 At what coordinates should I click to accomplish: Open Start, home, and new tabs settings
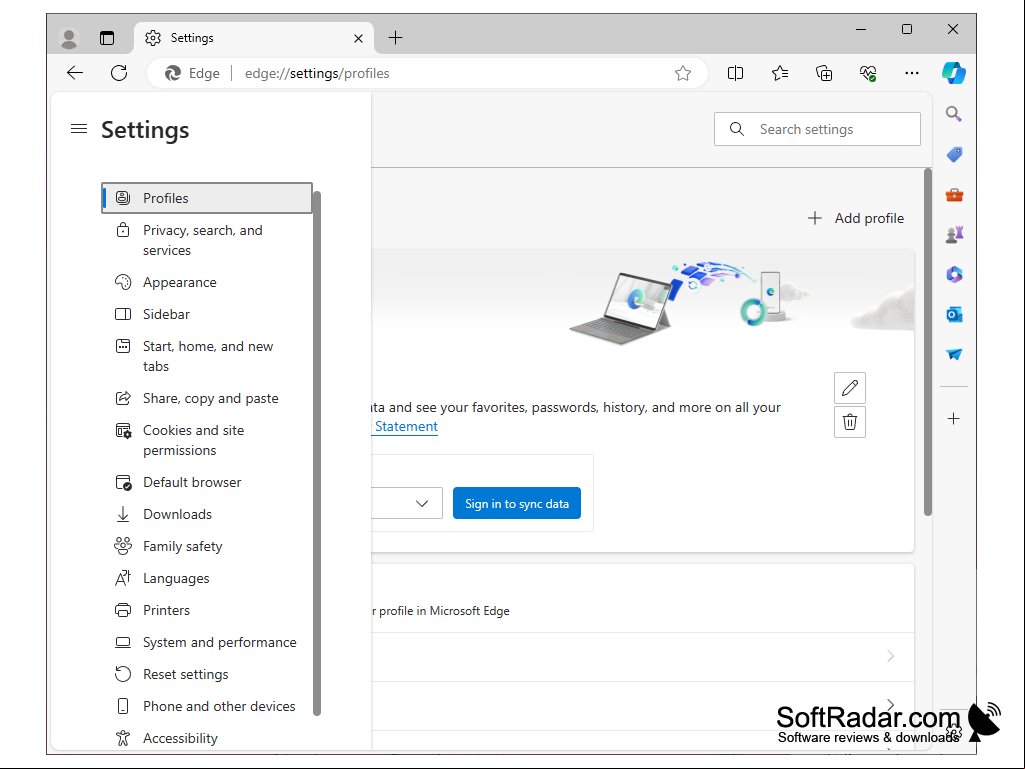(207, 356)
